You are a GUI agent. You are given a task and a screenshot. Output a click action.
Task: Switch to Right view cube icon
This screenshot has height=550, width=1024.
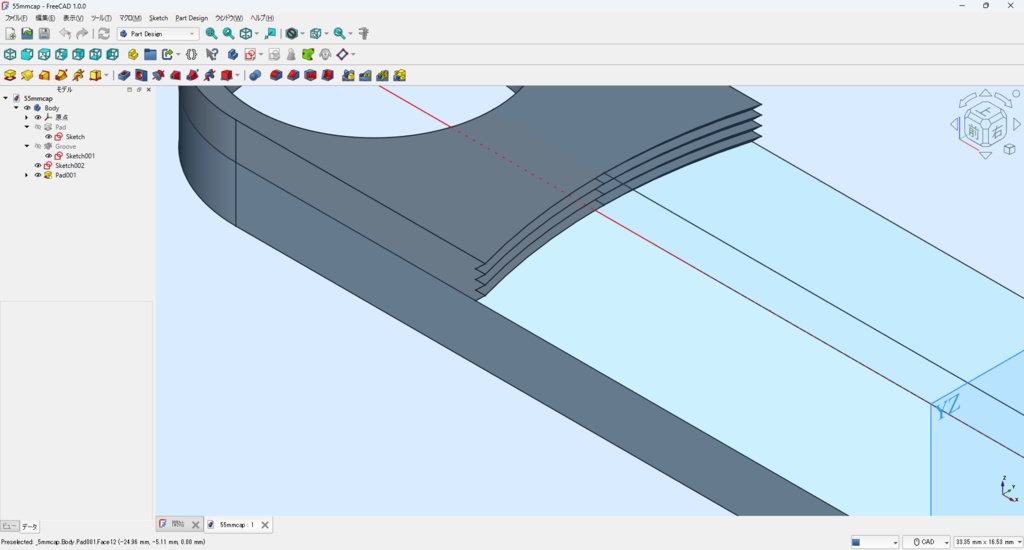pos(61,54)
